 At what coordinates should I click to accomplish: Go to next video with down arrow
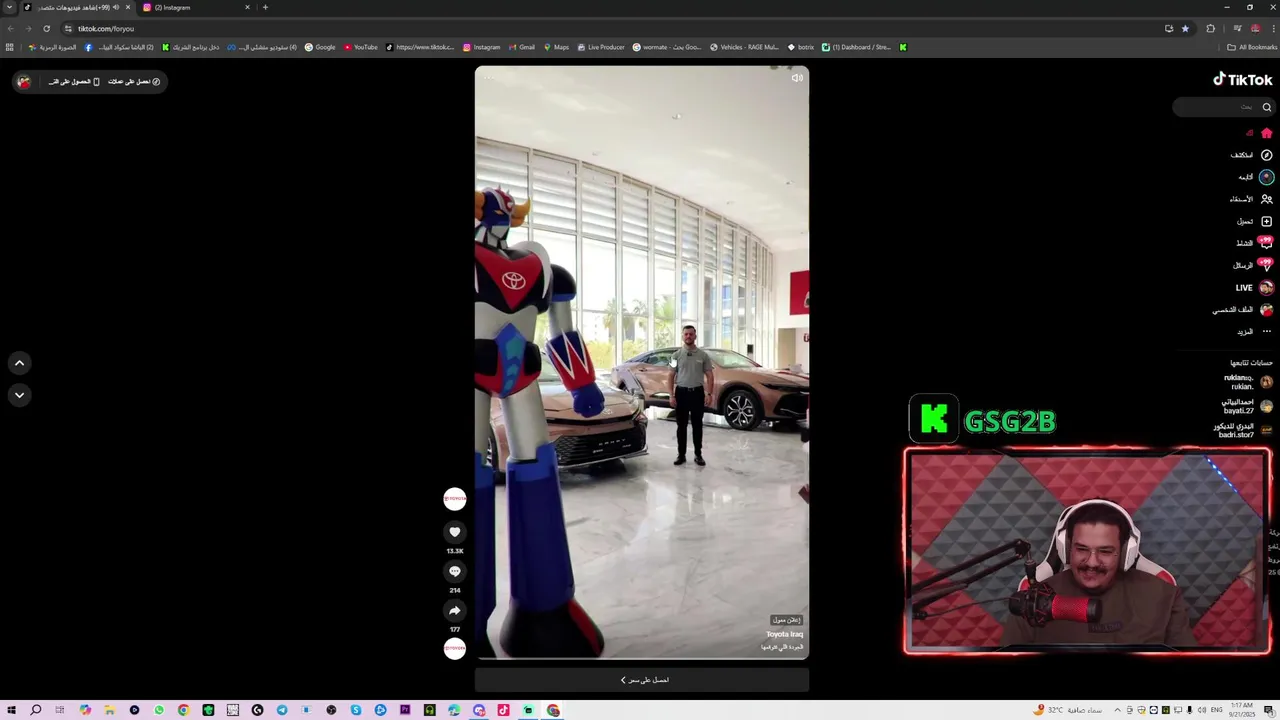tap(19, 395)
